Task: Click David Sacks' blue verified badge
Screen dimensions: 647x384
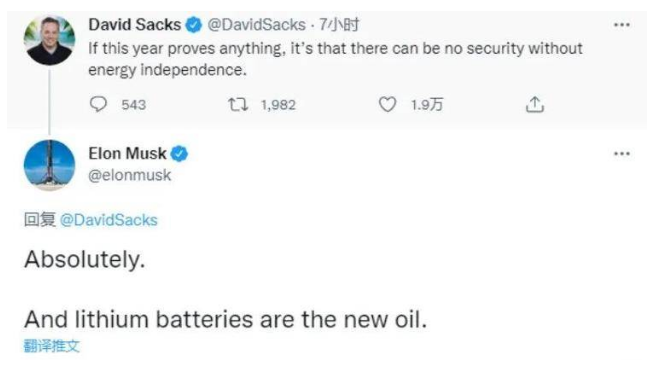Action: [194, 25]
